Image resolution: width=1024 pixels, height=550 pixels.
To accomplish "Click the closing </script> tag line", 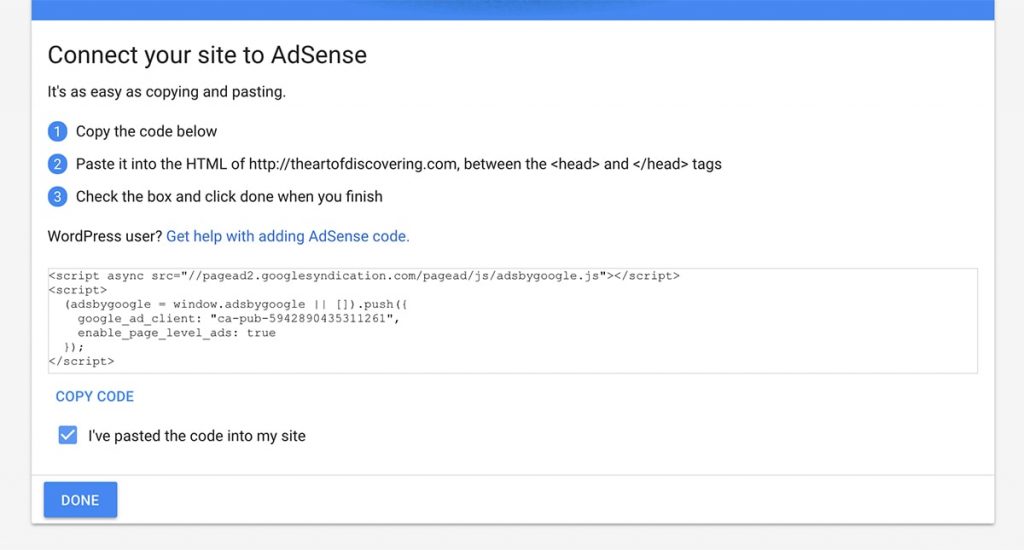I will (82, 361).
